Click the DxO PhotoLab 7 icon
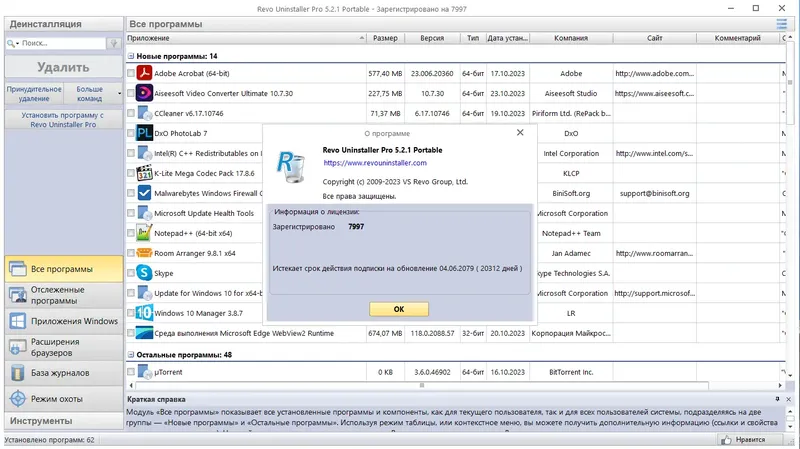This screenshot has height=449, width=800. point(144,133)
